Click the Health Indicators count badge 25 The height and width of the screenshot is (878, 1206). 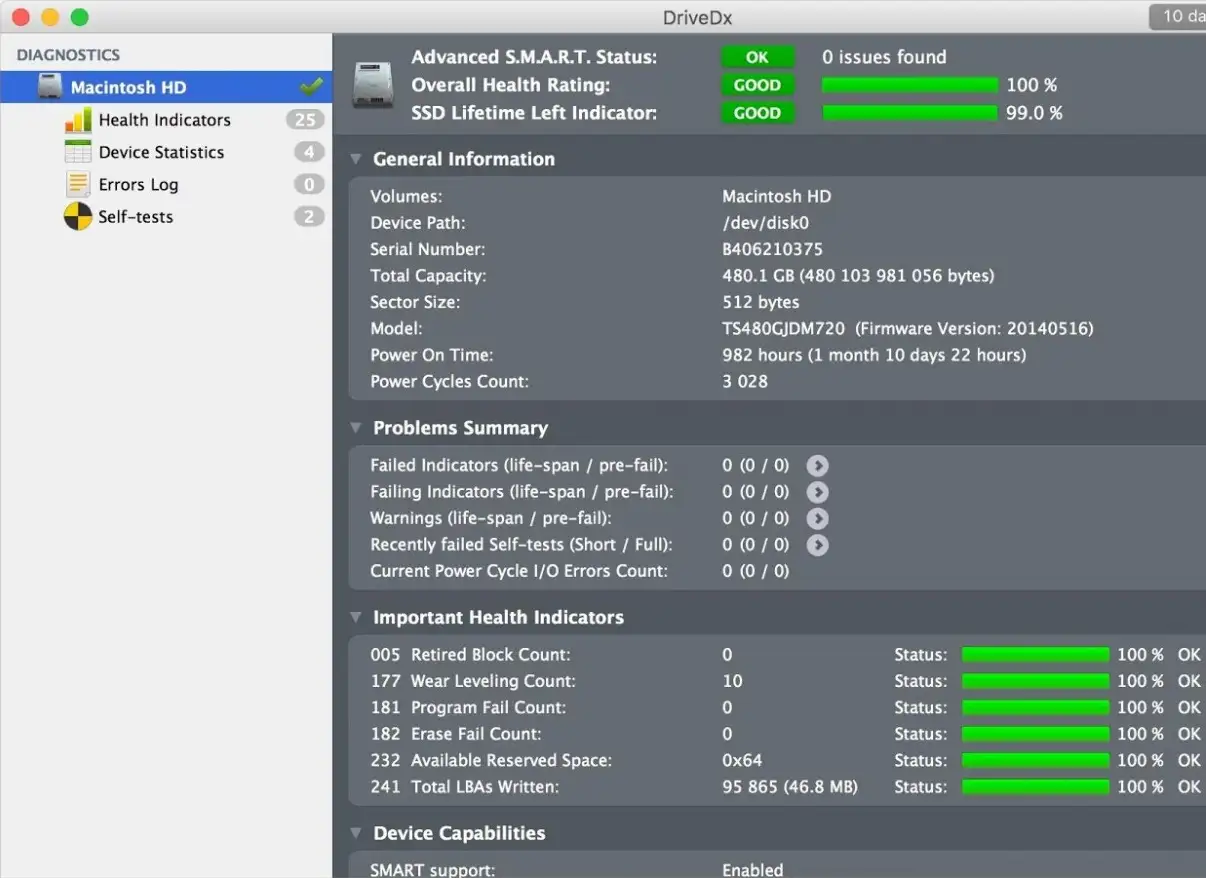click(305, 120)
